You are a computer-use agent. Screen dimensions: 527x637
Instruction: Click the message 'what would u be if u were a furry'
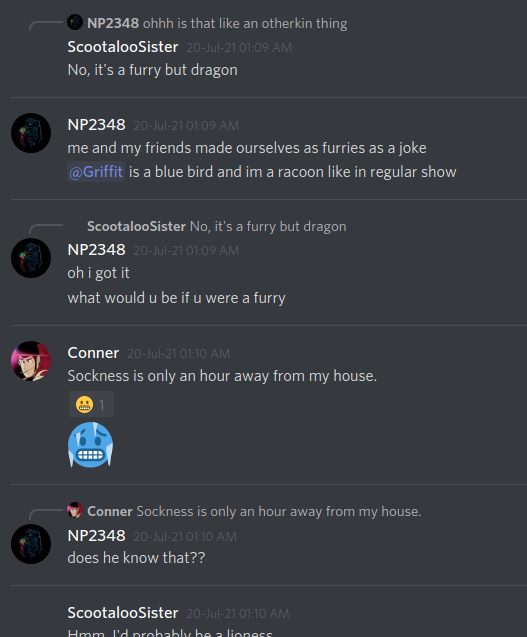176,298
